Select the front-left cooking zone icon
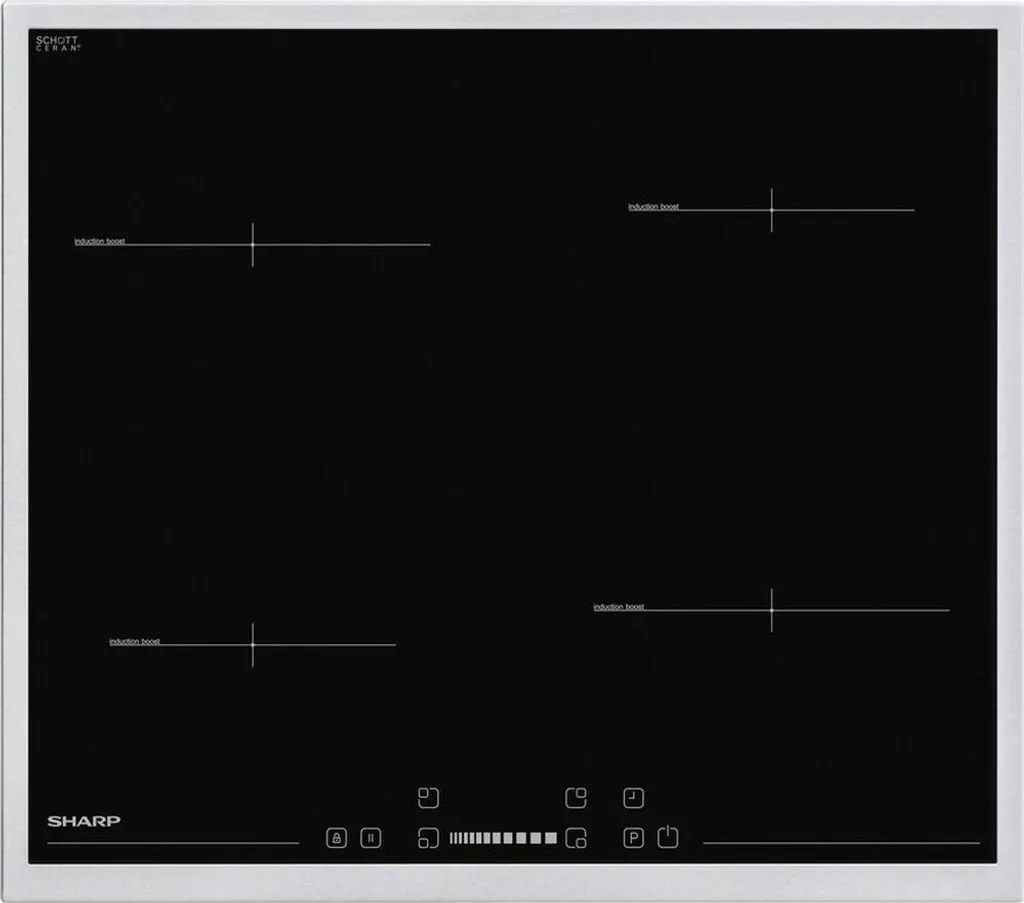Image resolution: width=1024 pixels, height=903 pixels. click(x=428, y=838)
